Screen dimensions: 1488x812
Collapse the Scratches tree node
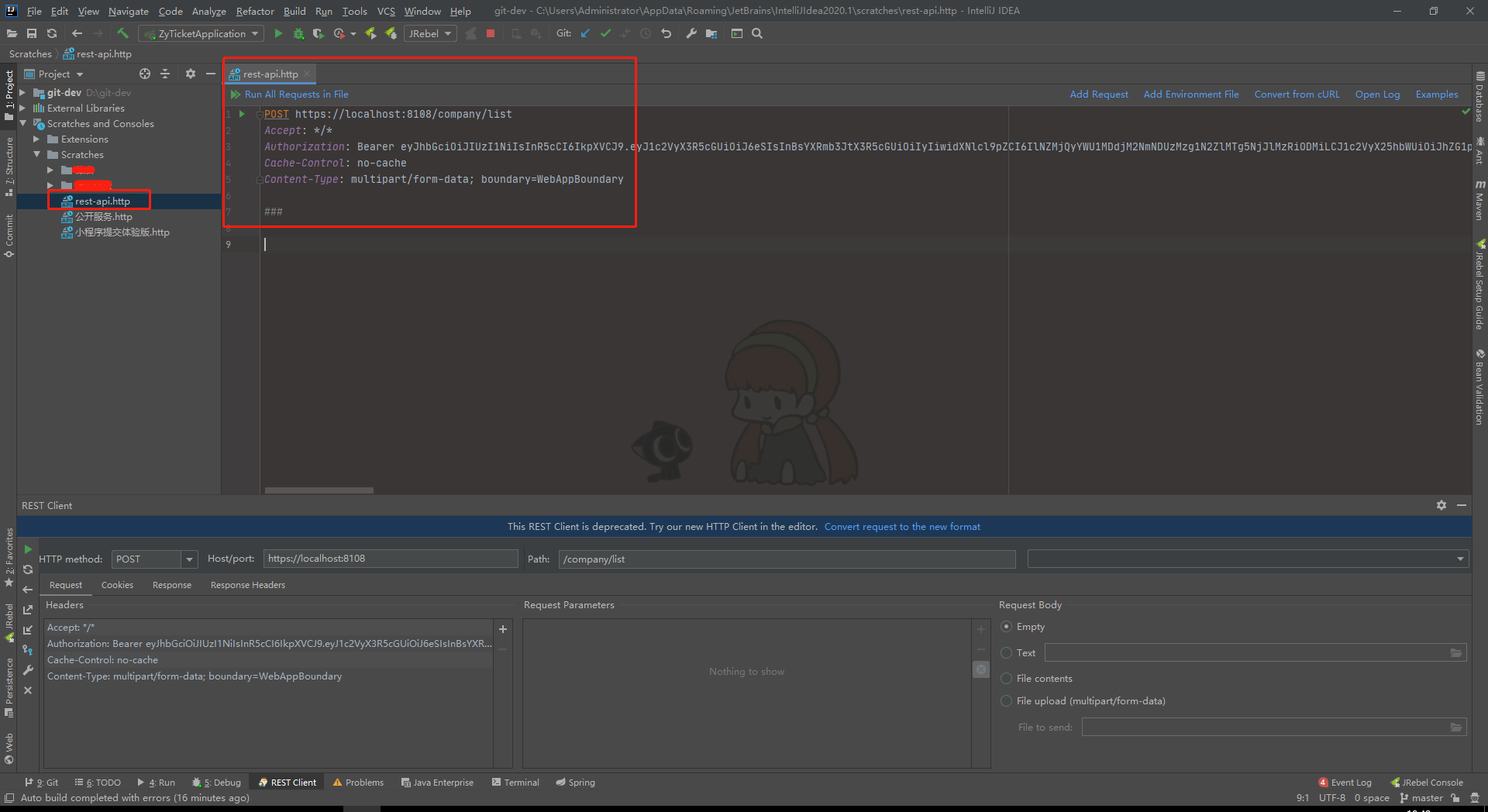[x=36, y=154]
